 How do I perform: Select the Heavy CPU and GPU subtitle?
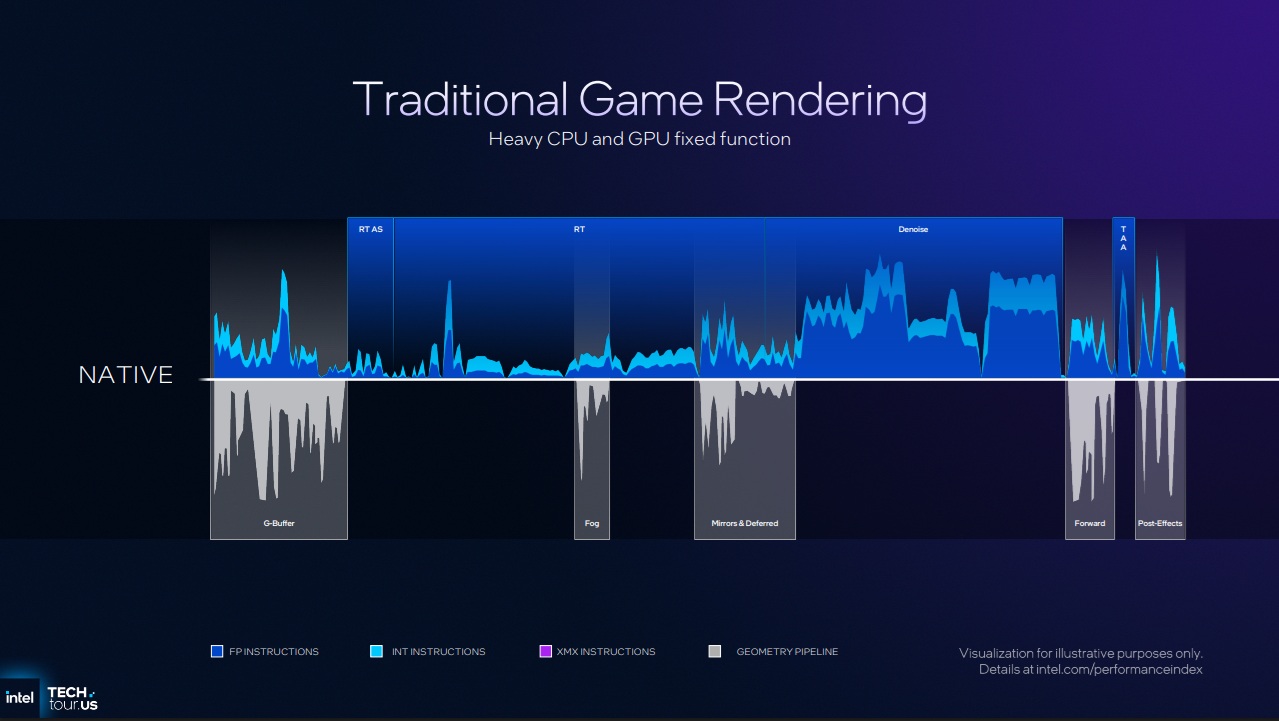(x=639, y=139)
